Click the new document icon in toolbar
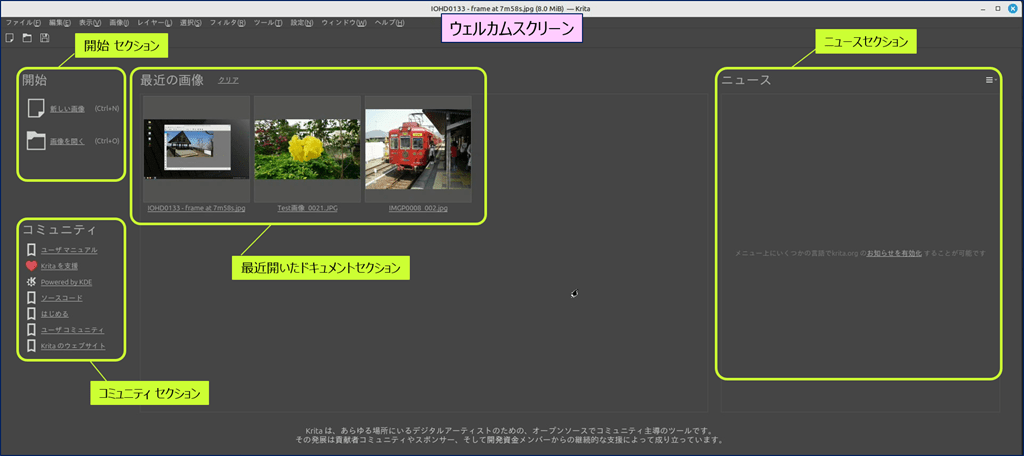The width and height of the screenshot is (1024, 456). coord(10,38)
